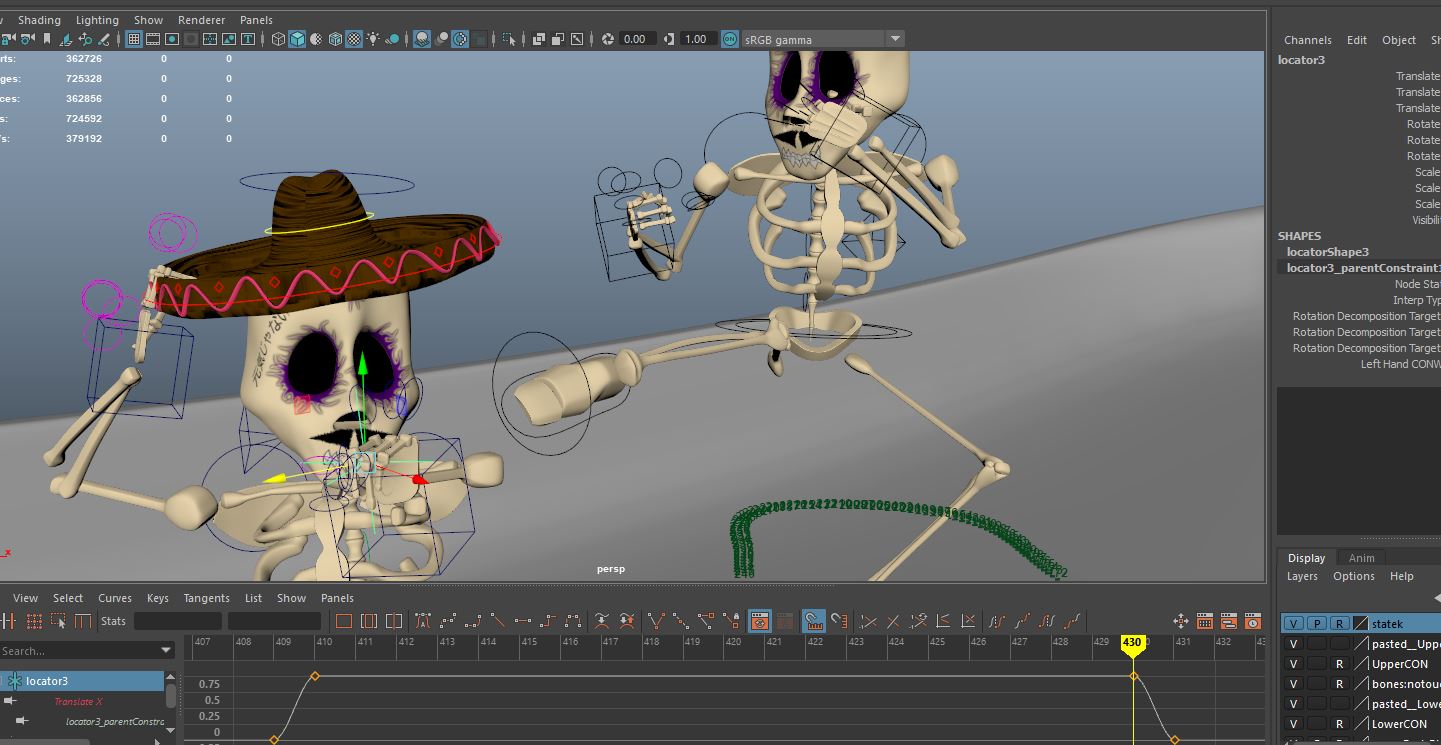1441x745 pixels.
Task: Toggle playback P box for statek layer
Action: [1317, 624]
